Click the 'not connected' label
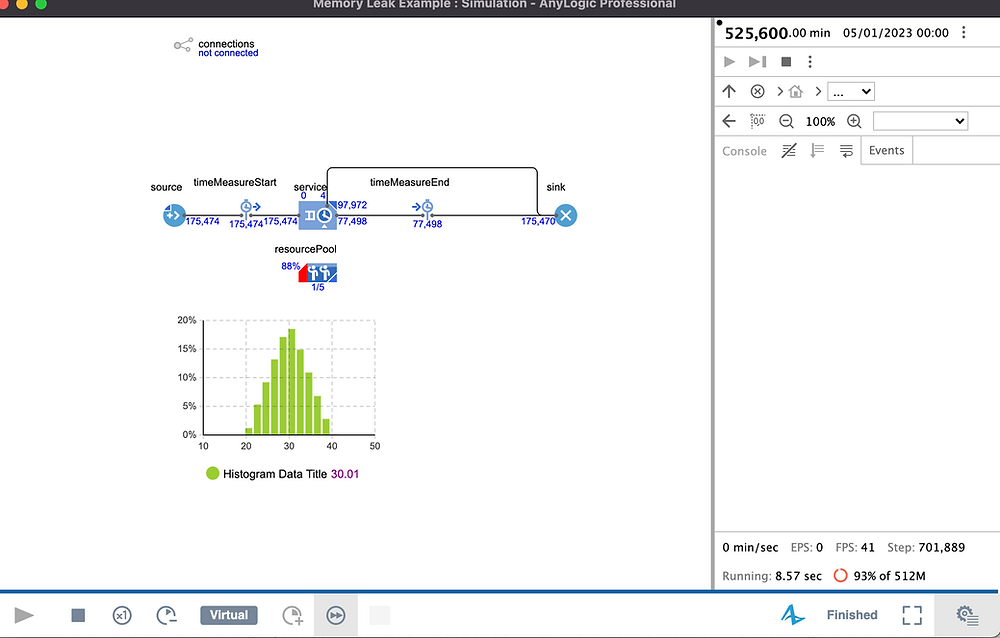 click(228, 53)
